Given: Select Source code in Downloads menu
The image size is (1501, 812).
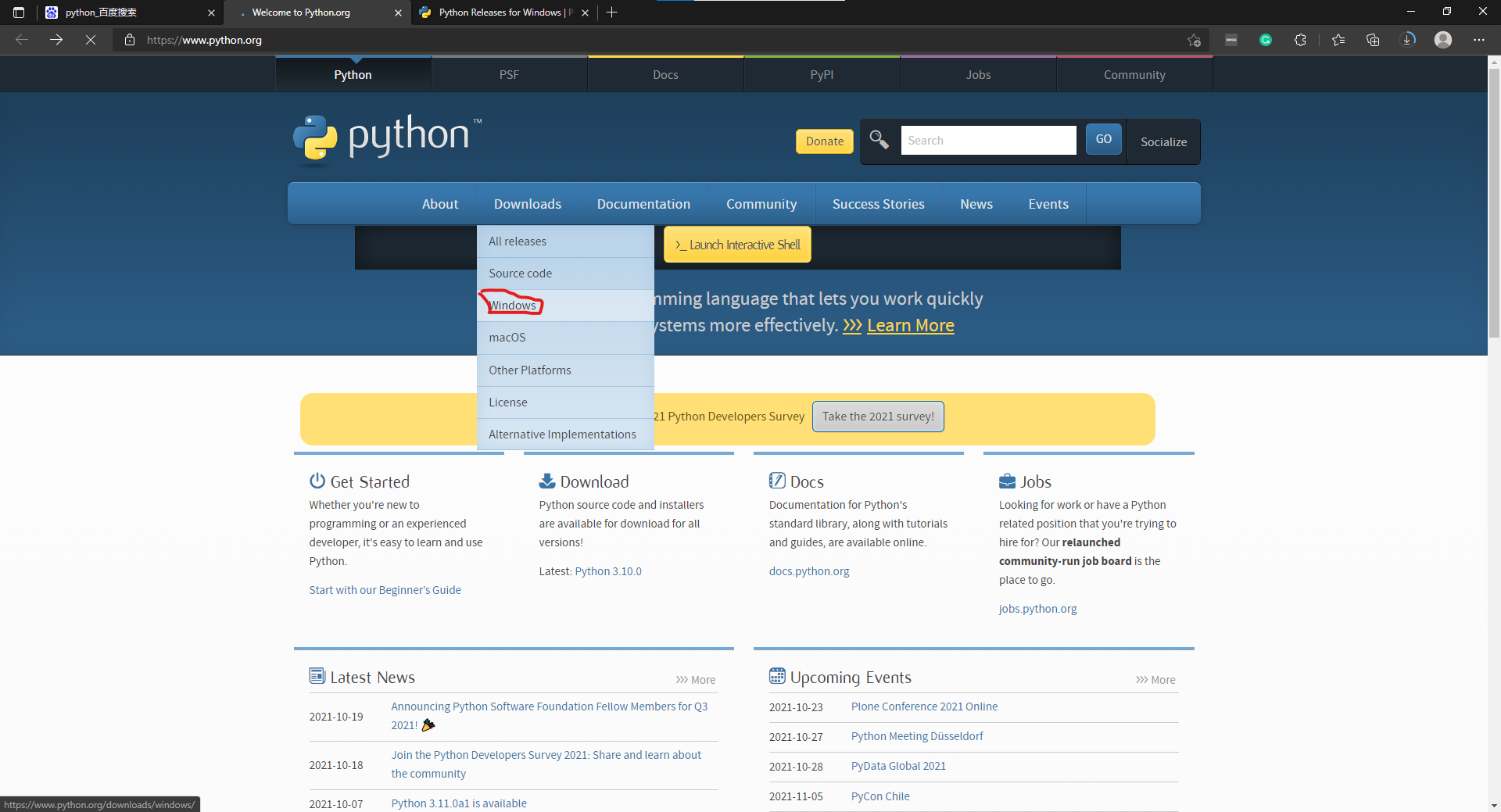Looking at the screenshot, I should pyautogui.click(x=565, y=274).
